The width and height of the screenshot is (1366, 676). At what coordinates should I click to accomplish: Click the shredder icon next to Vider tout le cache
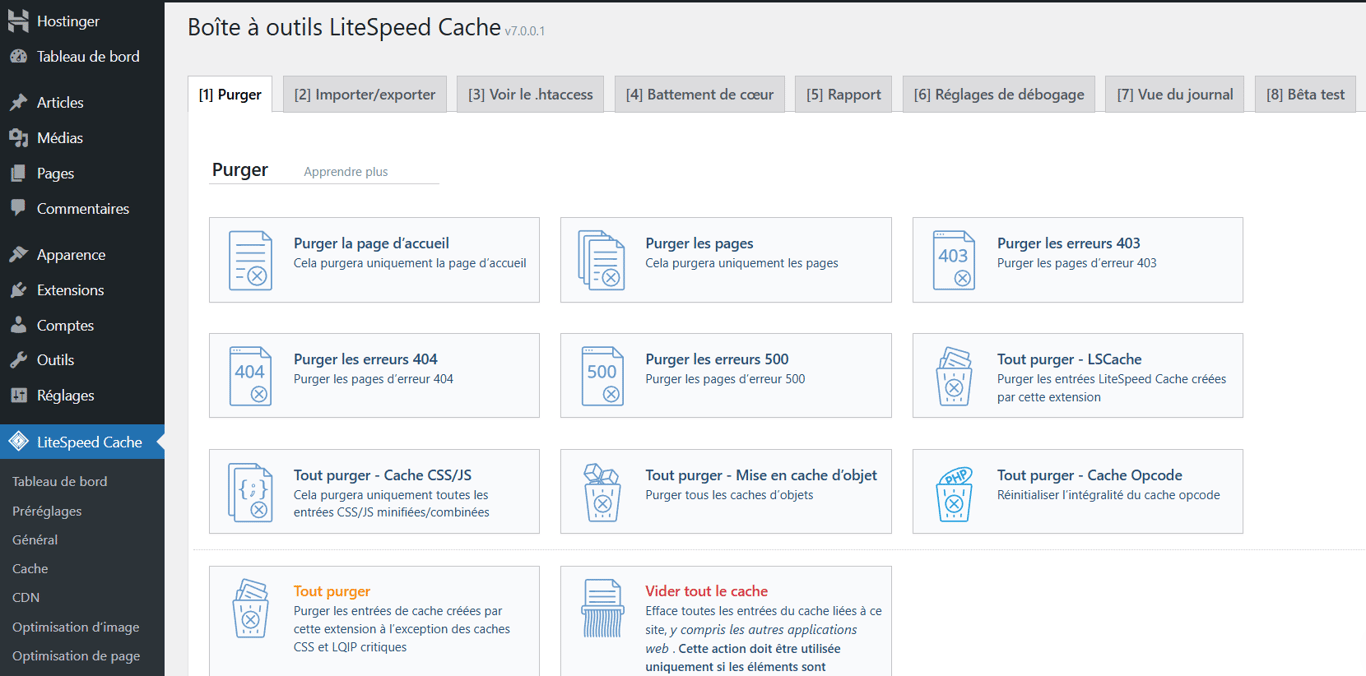(601, 608)
